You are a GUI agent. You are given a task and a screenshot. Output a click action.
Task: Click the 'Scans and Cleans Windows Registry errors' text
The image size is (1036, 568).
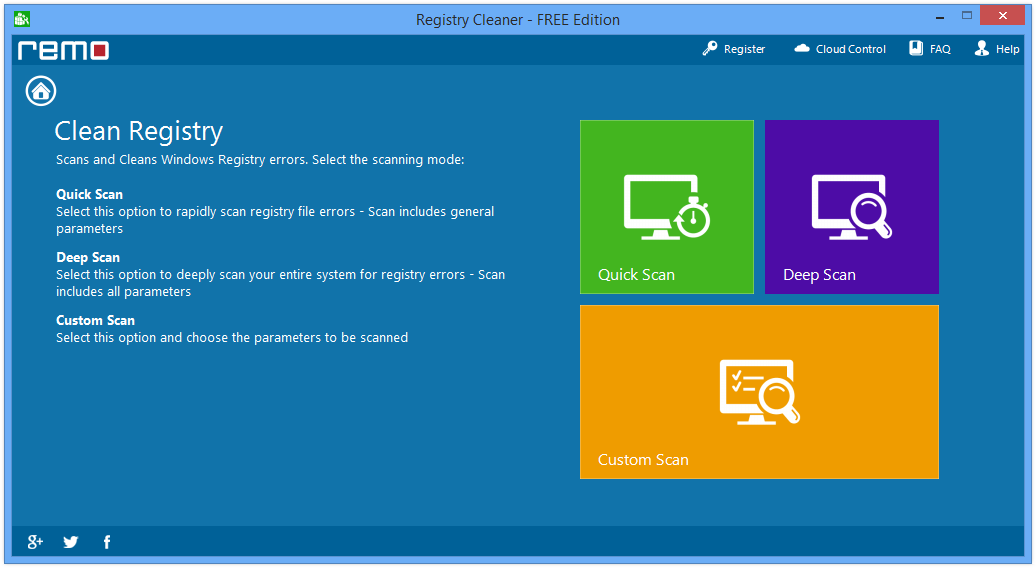tap(260, 160)
